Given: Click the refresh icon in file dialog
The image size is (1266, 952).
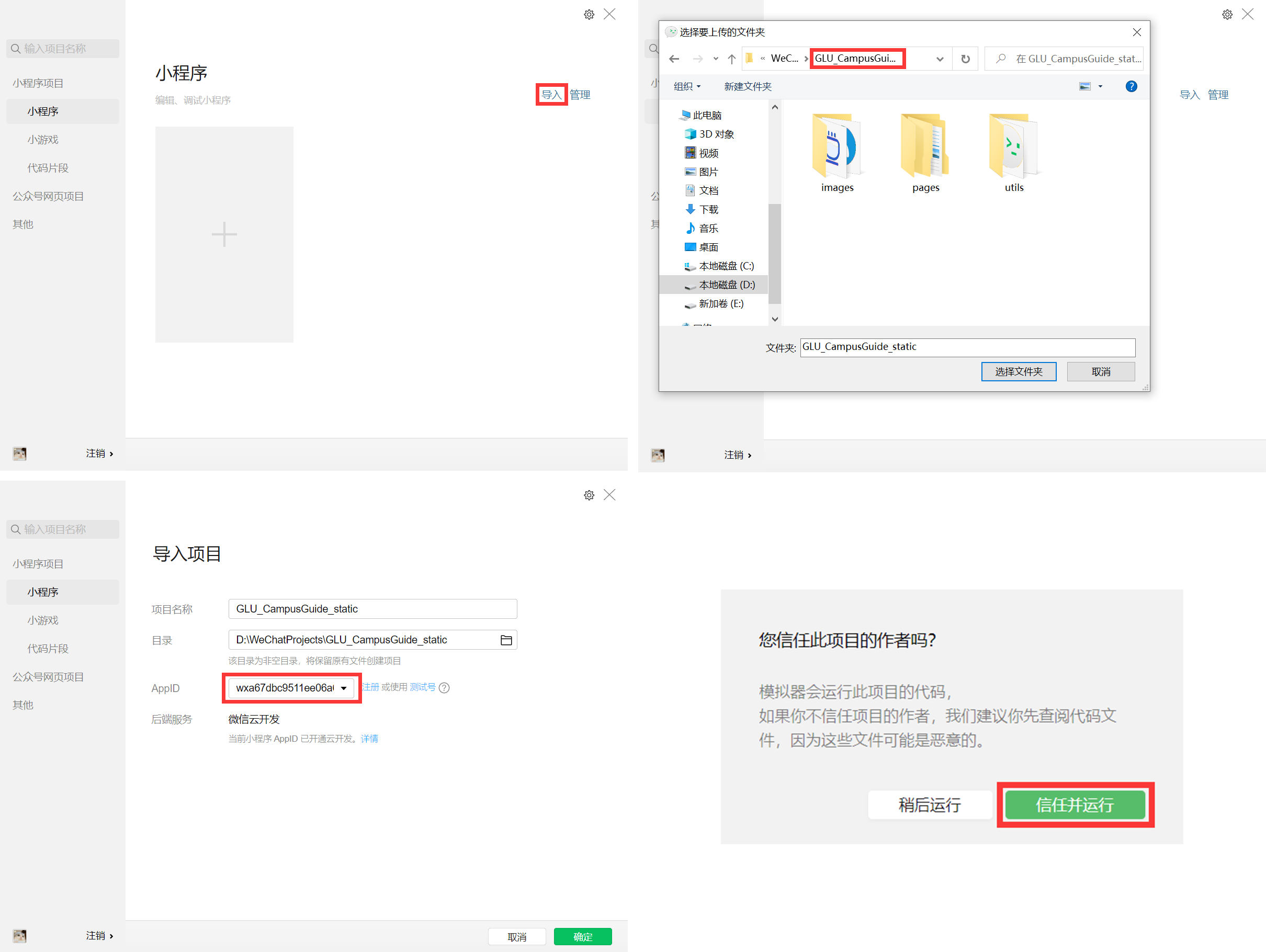Looking at the screenshot, I should (x=965, y=59).
